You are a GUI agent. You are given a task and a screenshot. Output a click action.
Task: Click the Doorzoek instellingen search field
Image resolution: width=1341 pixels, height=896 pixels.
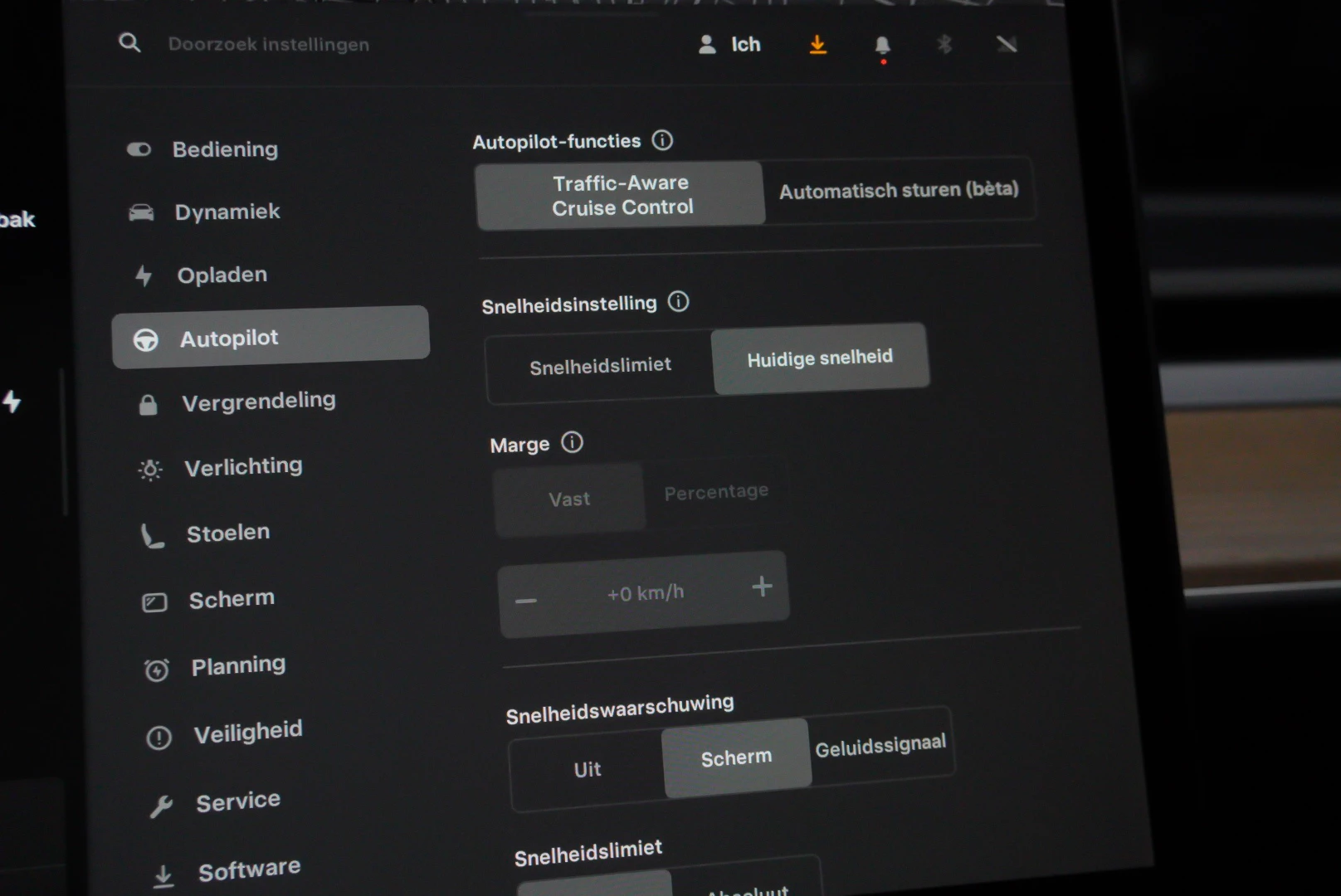[269, 45]
